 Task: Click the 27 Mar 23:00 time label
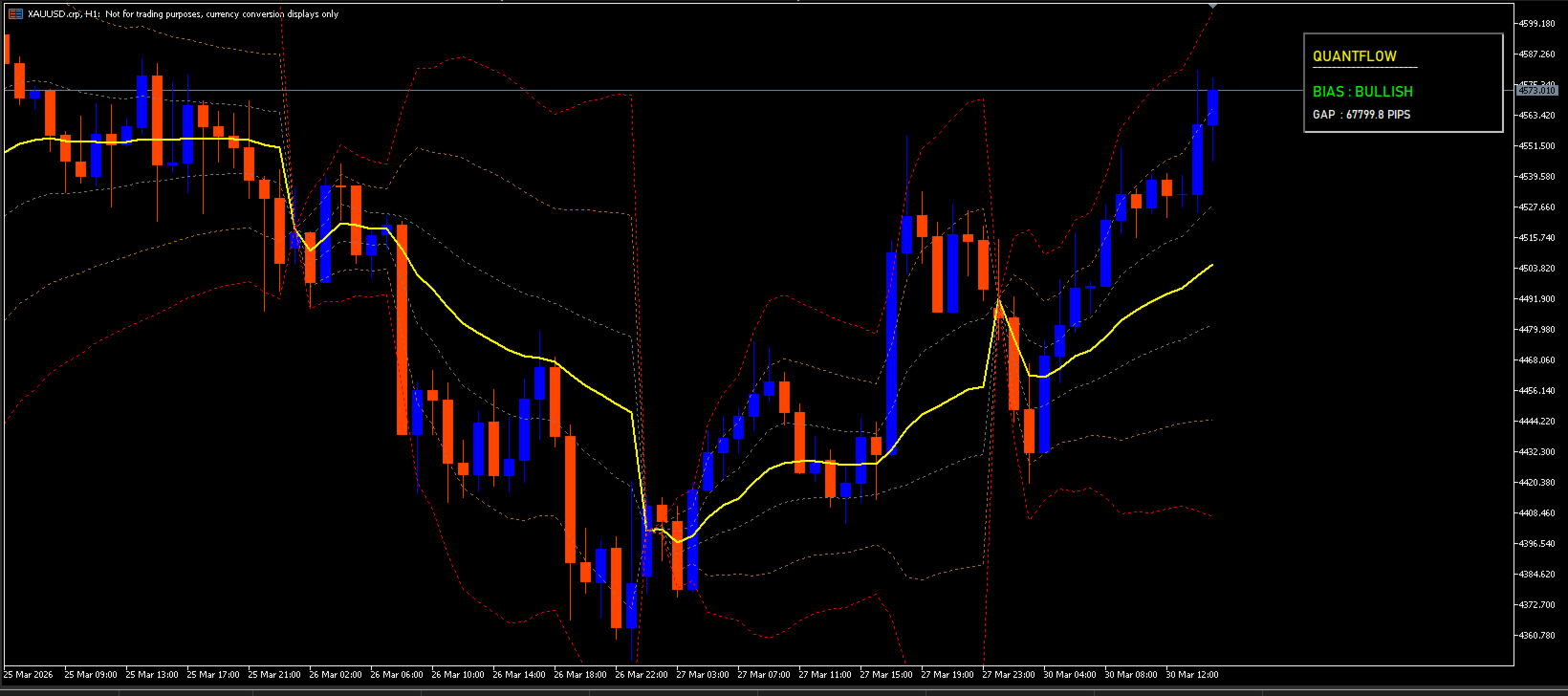1009,675
